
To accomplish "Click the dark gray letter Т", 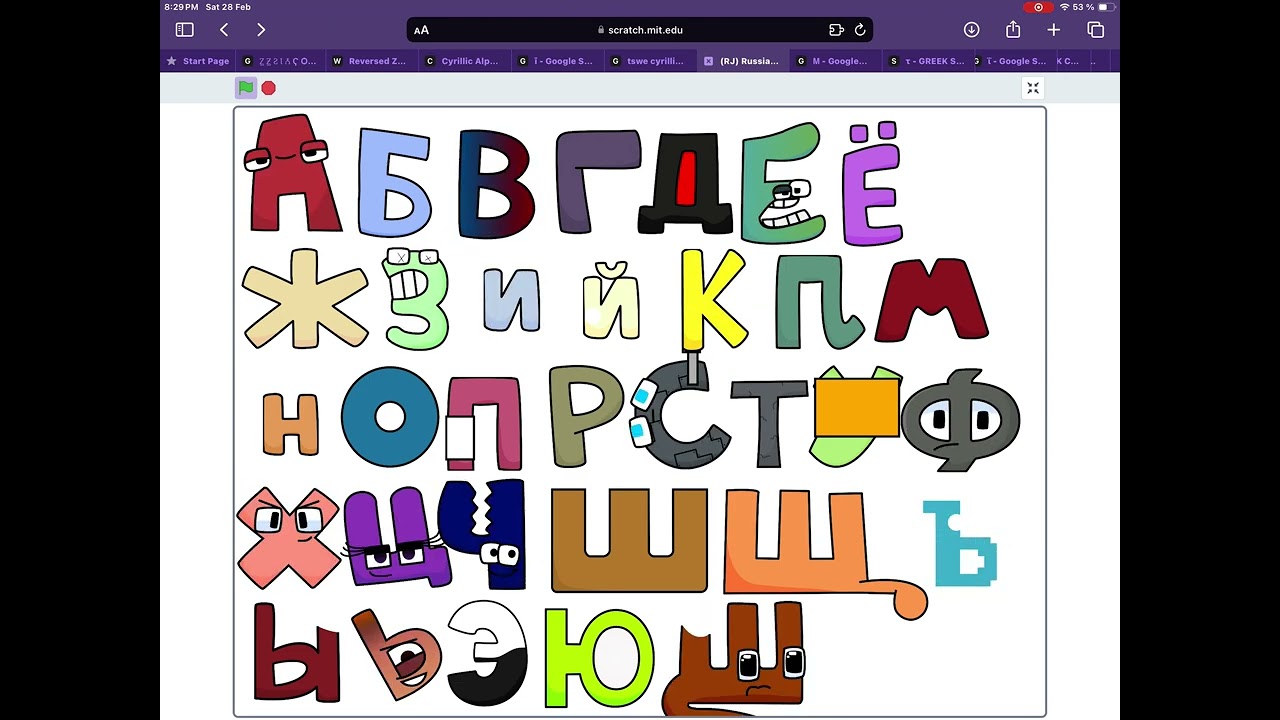I will [768, 422].
